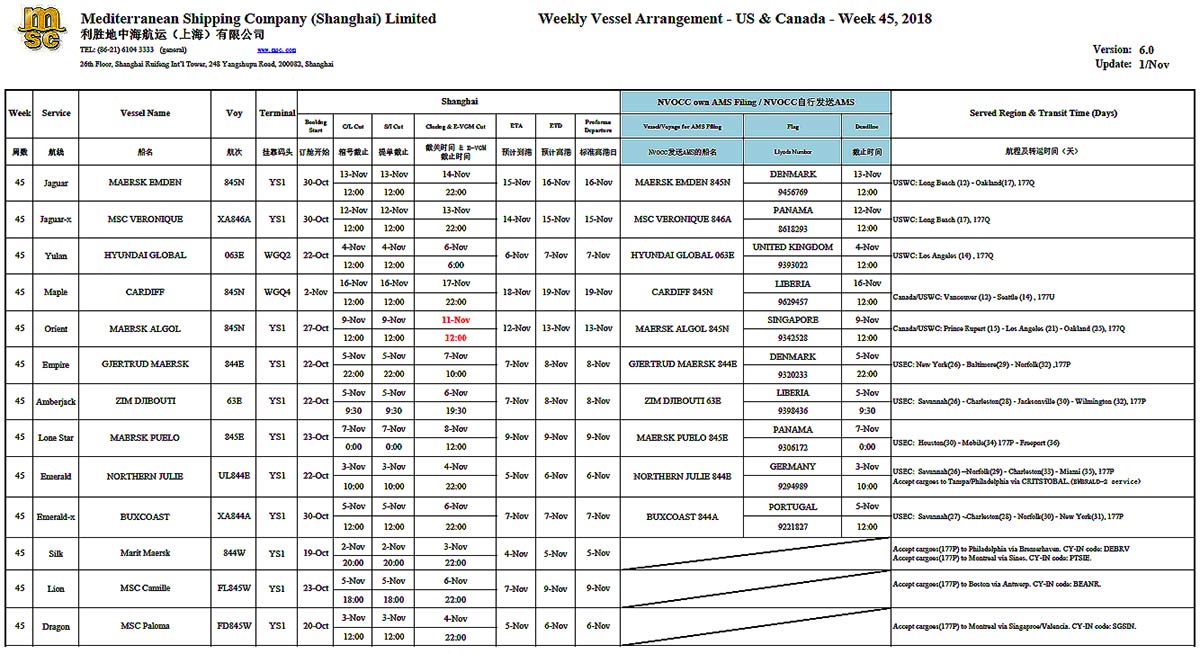The image size is (1200, 654).
Task: Select the Service column header
Action: coord(56,113)
